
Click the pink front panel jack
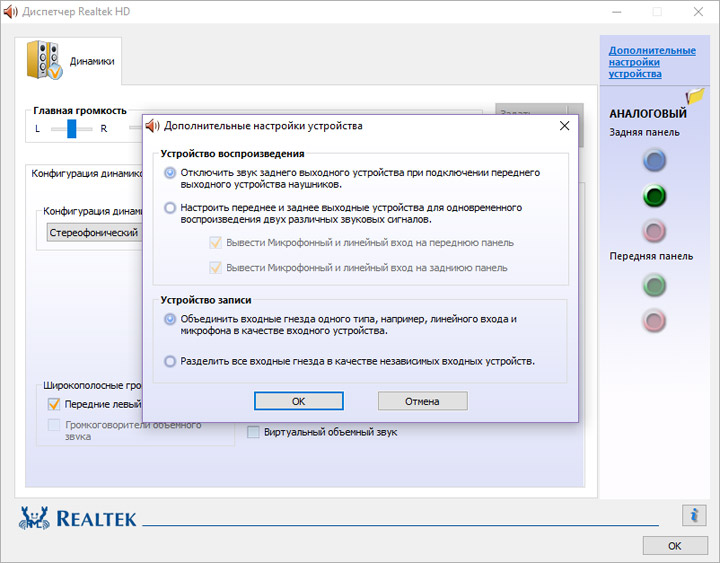pyautogui.click(x=654, y=321)
